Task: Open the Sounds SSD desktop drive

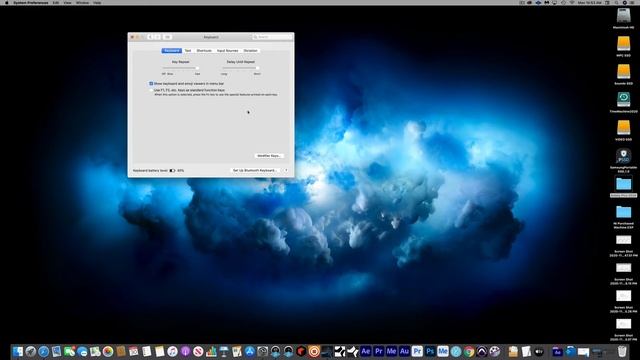Action: 623,72
